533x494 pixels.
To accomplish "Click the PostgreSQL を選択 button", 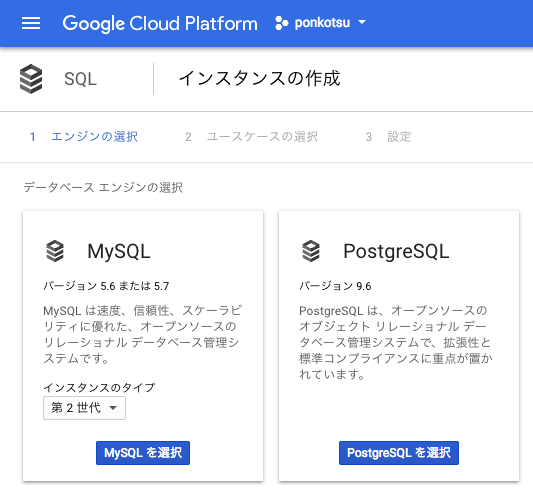I will click(399, 453).
